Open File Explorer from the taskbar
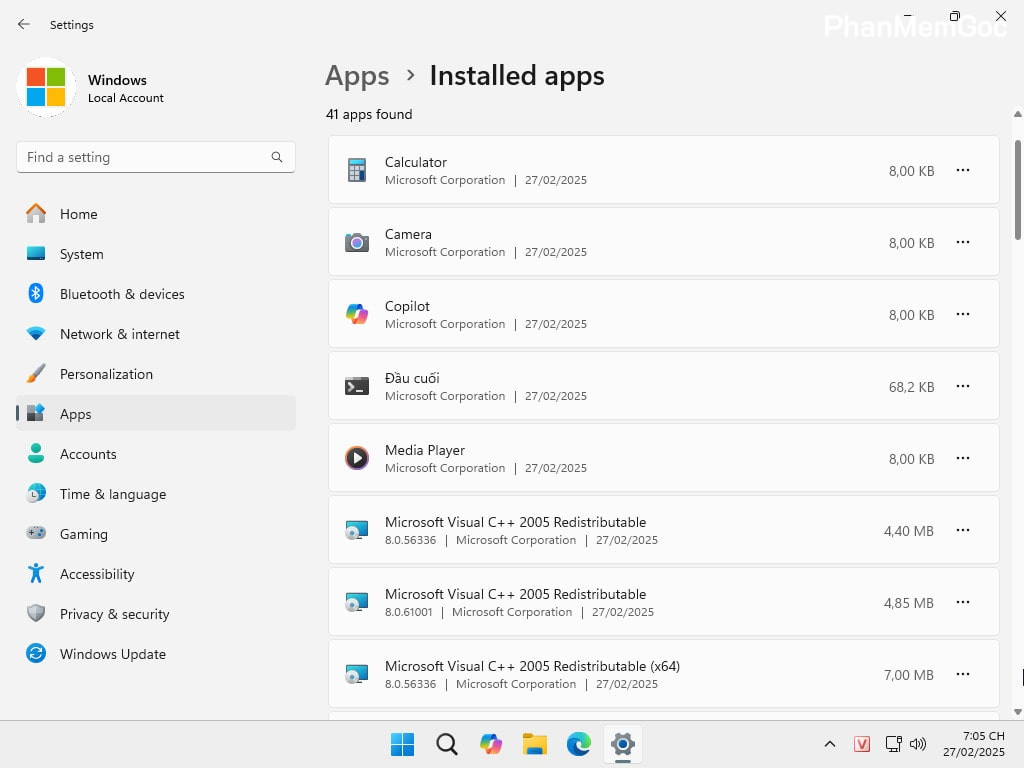Viewport: 1024px width, 768px height. (x=535, y=744)
